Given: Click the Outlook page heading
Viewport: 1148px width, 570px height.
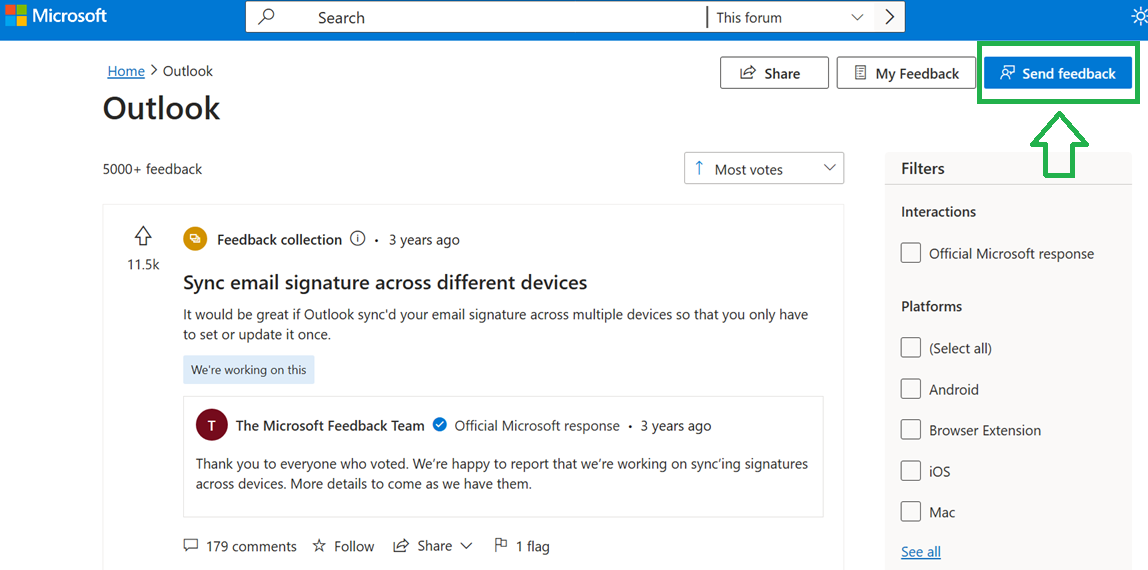Looking at the screenshot, I should coord(161,108).
